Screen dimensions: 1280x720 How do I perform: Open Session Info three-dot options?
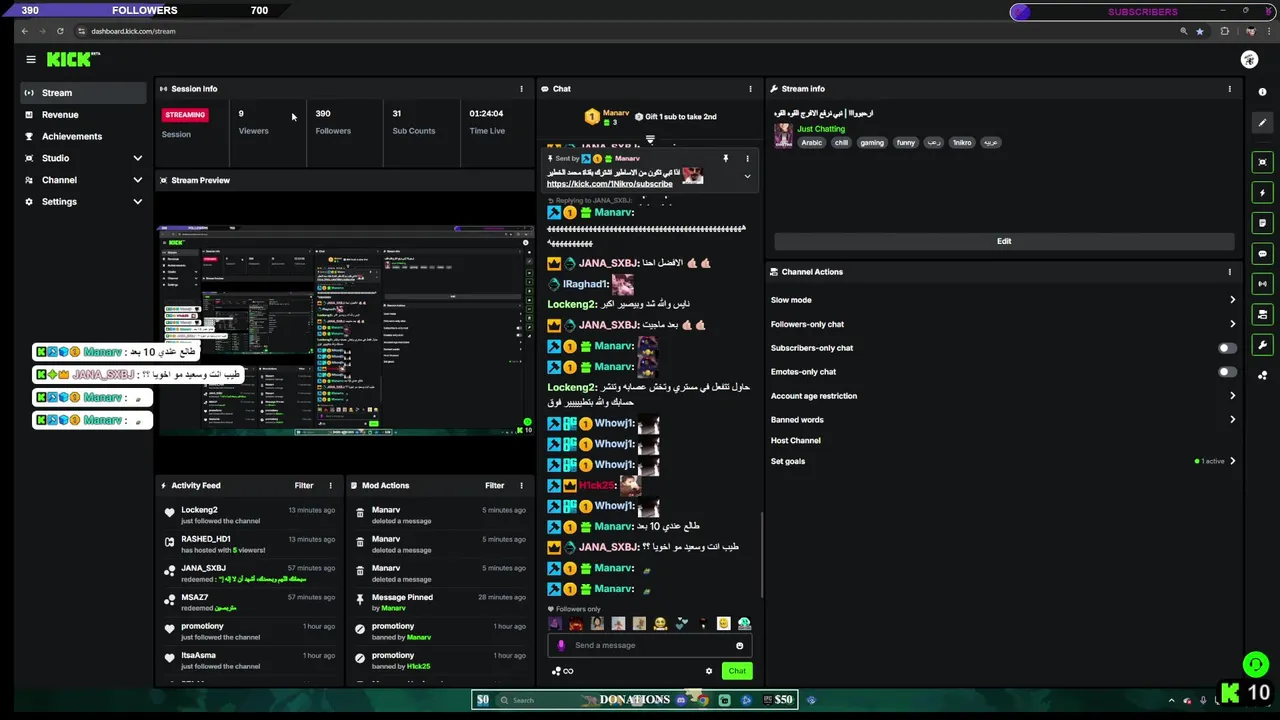click(521, 89)
